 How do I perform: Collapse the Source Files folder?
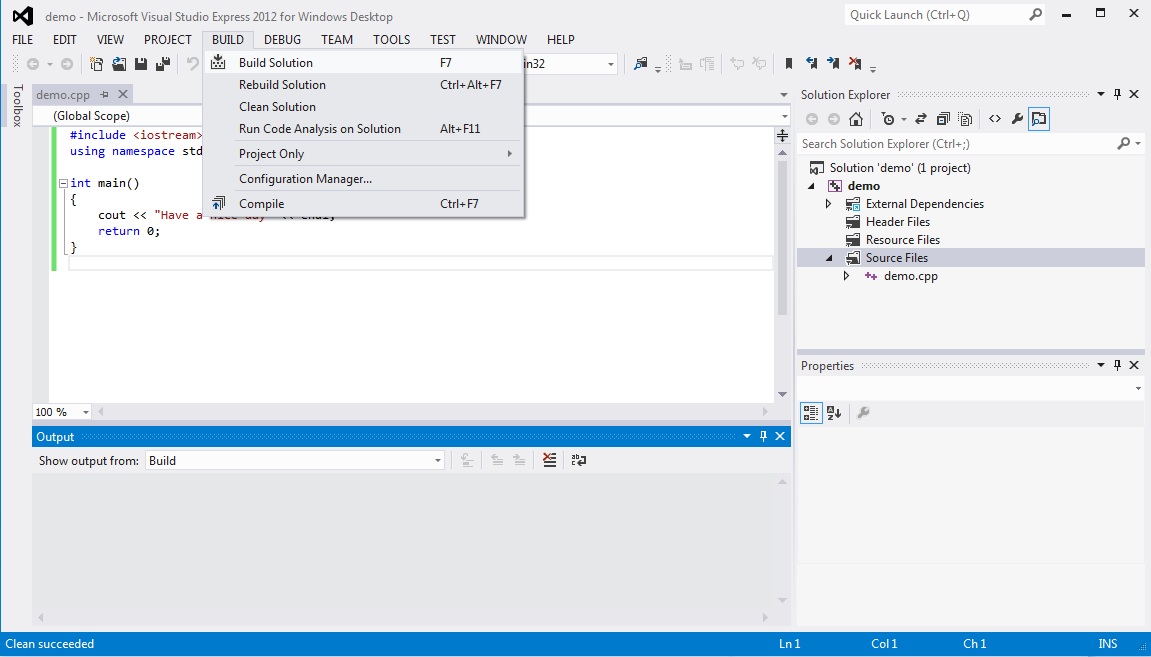tap(829, 258)
